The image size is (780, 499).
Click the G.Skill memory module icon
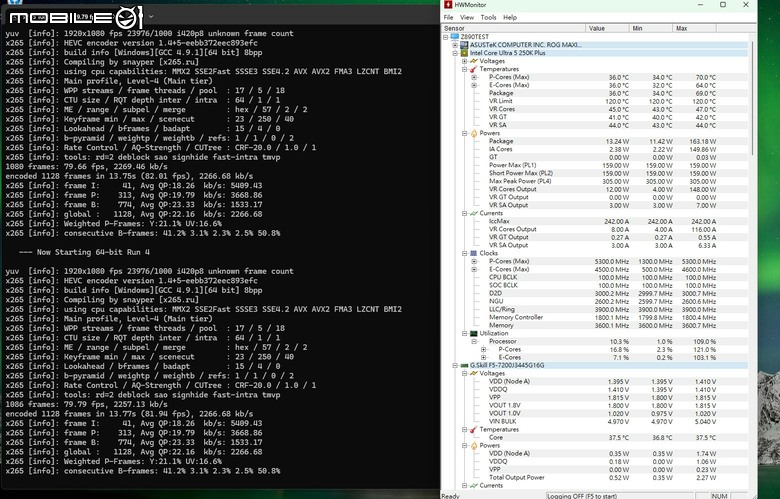(464, 365)
